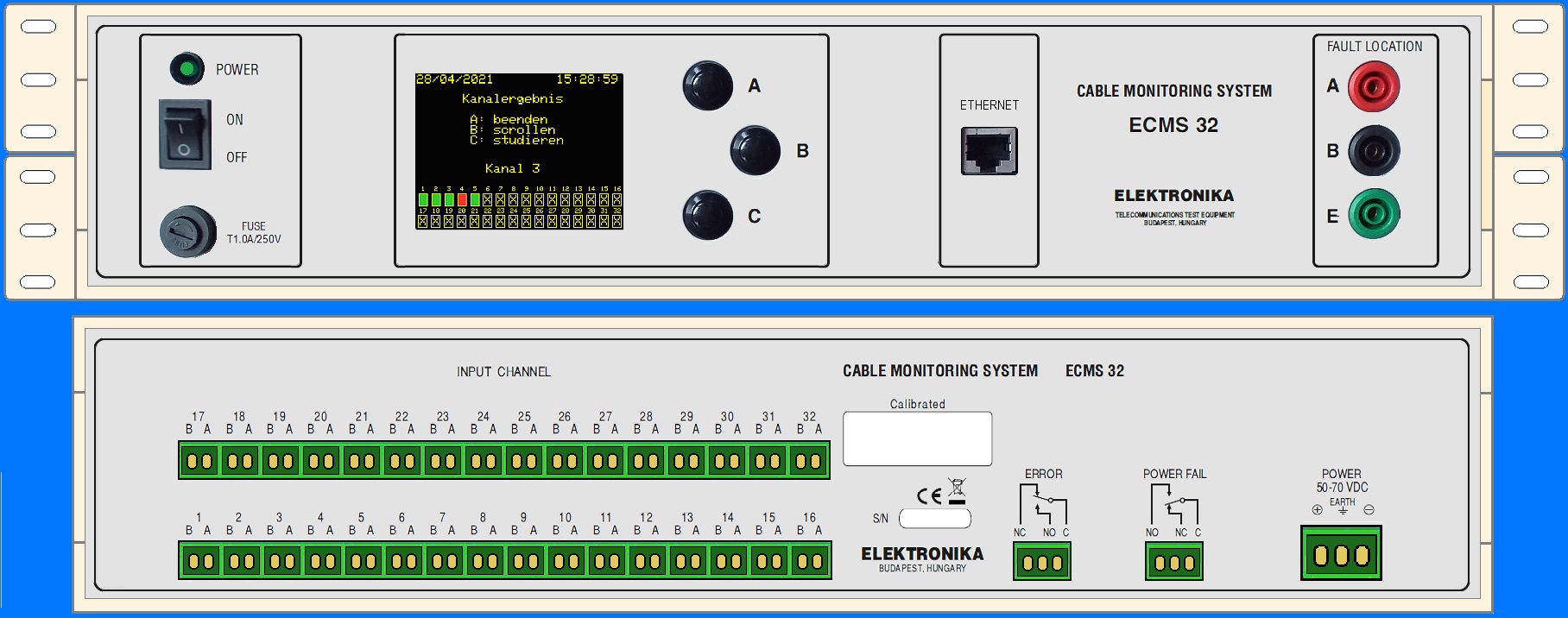This screenshot has width=1568, height=618.
Task: Click the round fuse holder T1.0A/250V
Action: 187,231
